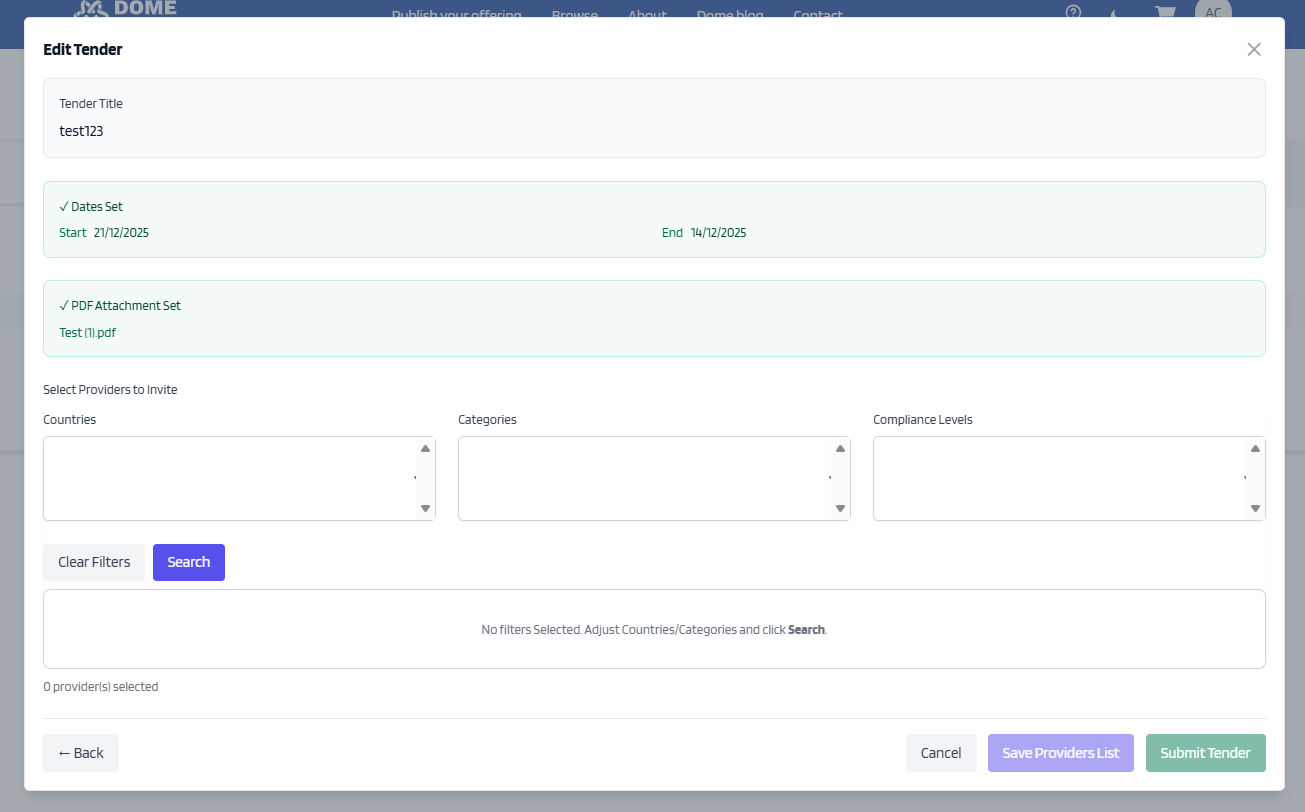Click Clear Filters button
The image size is (1305, 812).
[x=94, y=562]
